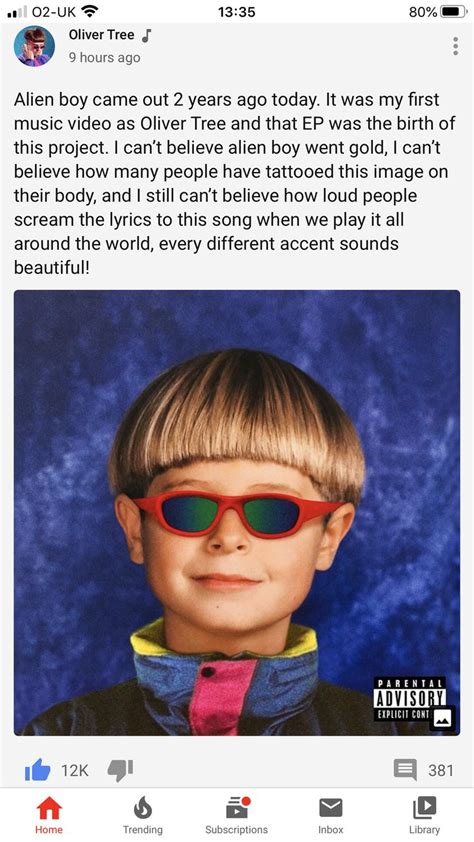Open the Alien Boy cover image
Viewport: 474px width, 842px height.
[x=237, y=513]
